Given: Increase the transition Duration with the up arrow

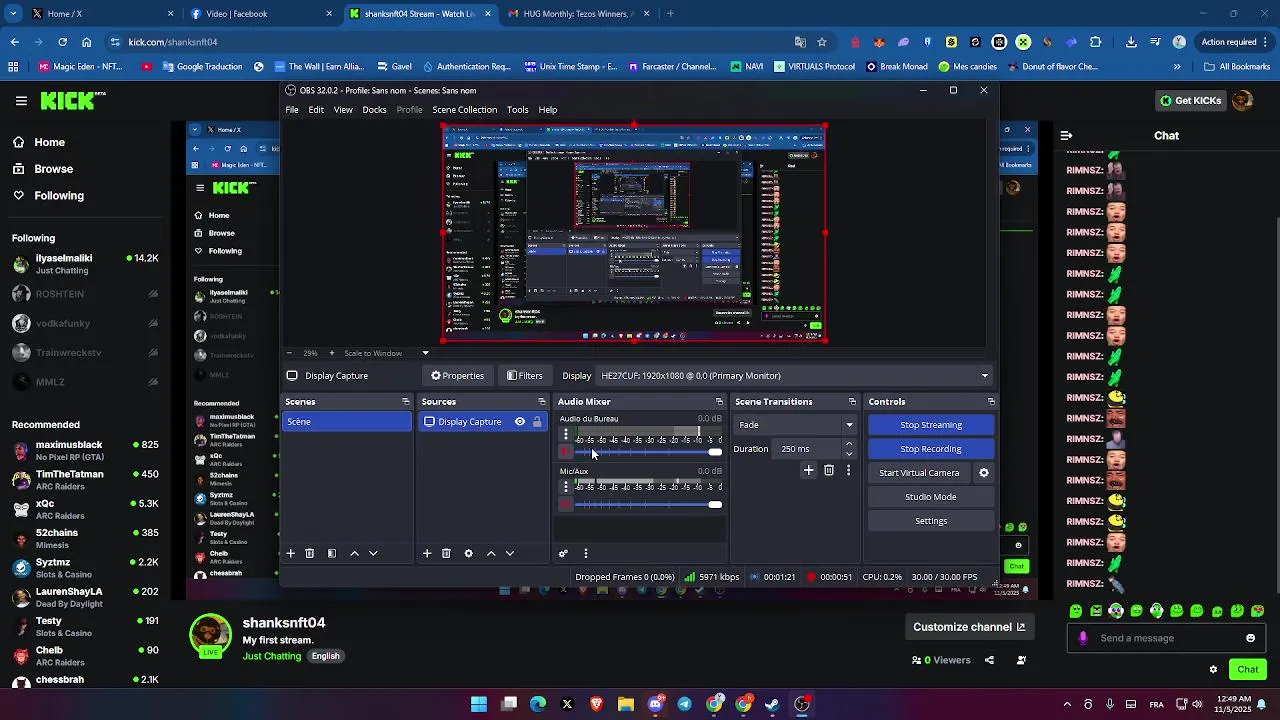Looking at the screenshot, I should (849, 444).
